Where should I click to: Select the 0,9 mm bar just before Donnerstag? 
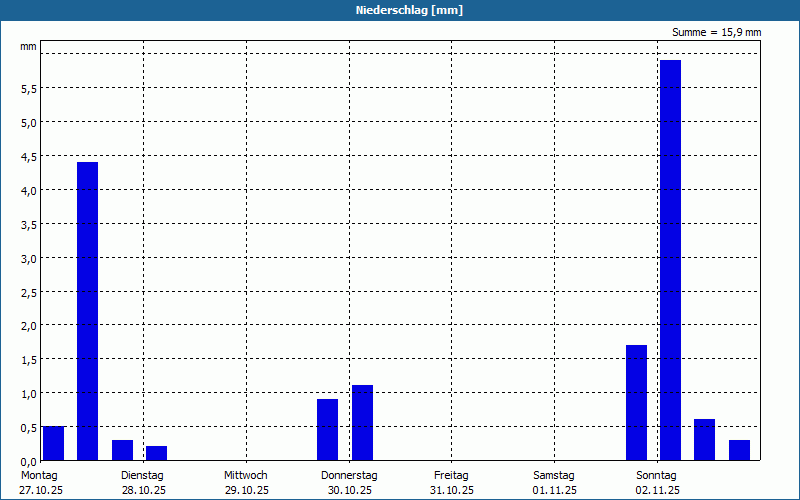[x=328, y=430]
